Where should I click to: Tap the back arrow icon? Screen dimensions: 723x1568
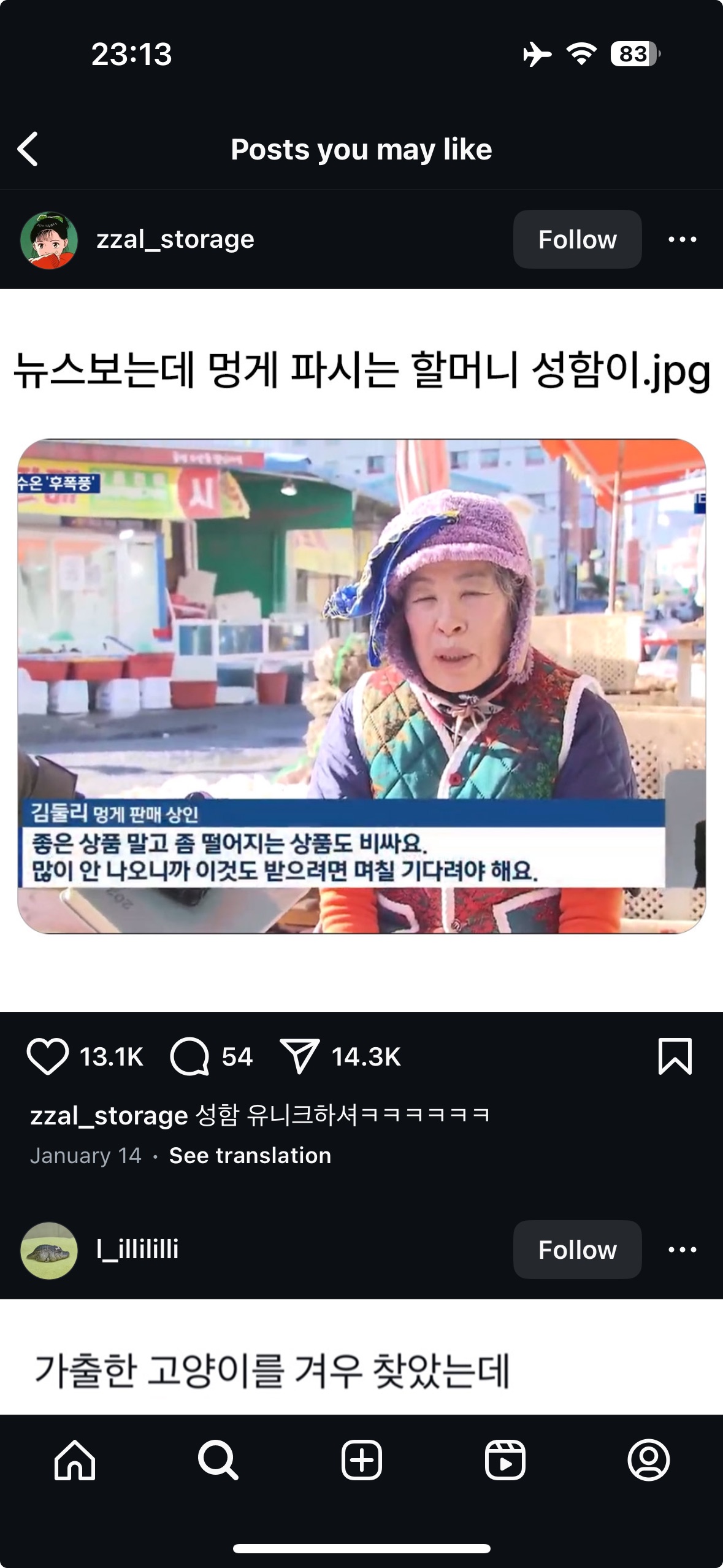28,149
